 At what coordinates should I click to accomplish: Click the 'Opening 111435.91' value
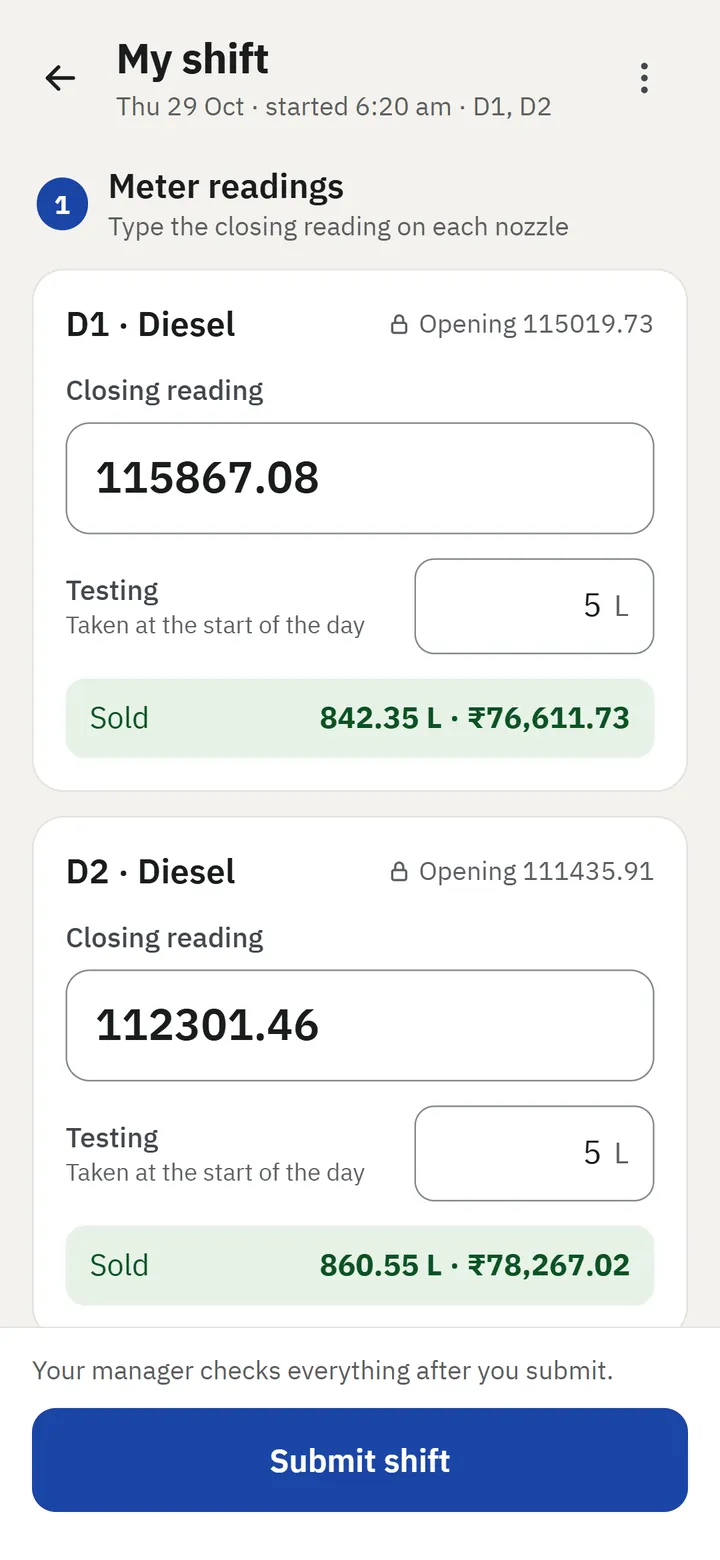coord(536,872)
